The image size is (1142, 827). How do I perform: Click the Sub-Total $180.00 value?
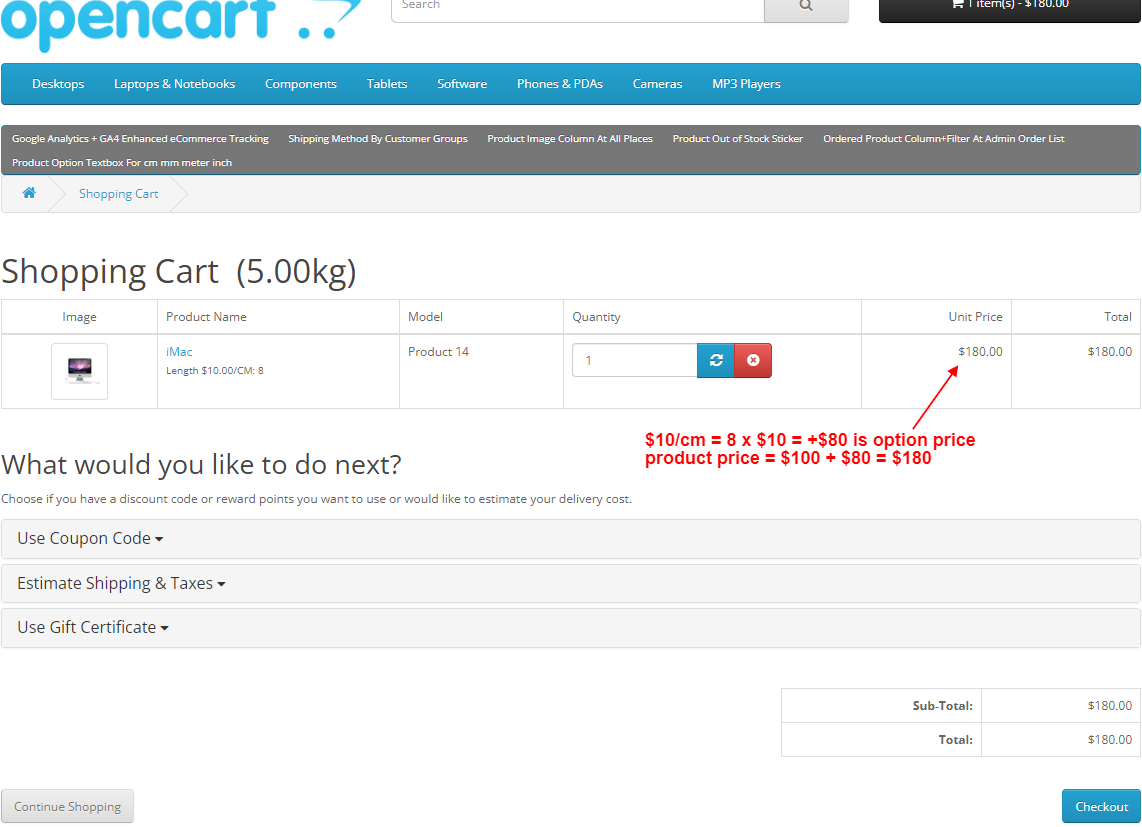tap(1109, 705)
